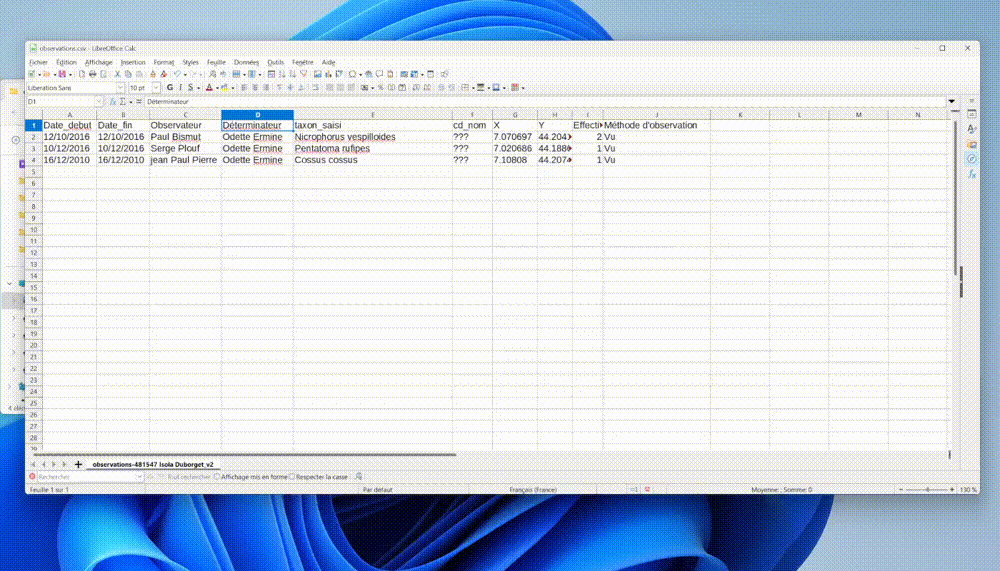Click the Find and Replace icon
Screen dimensions: 1000x571
[212, 74]
